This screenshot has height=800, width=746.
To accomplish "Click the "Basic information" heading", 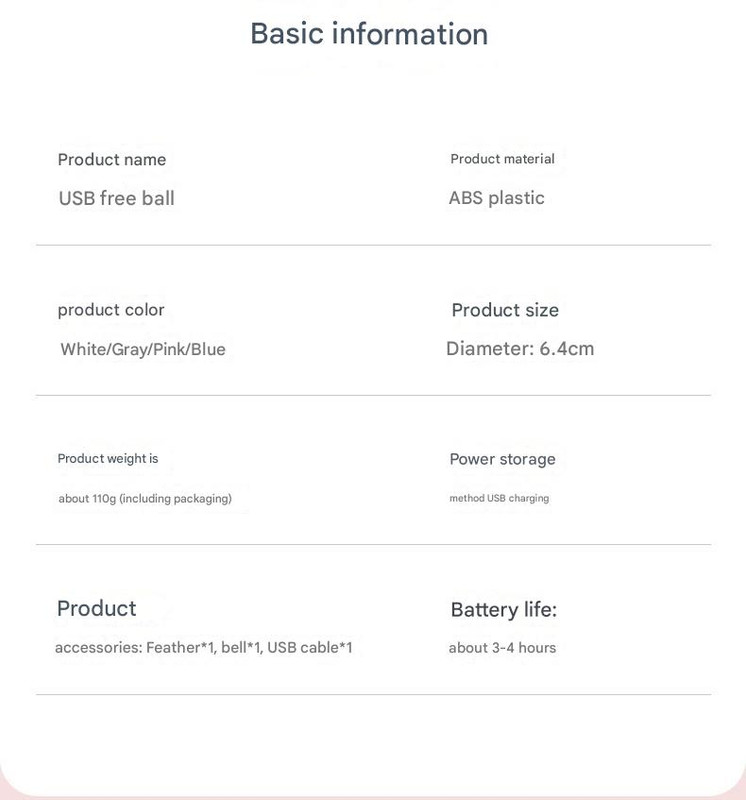I will click(369, 34).
